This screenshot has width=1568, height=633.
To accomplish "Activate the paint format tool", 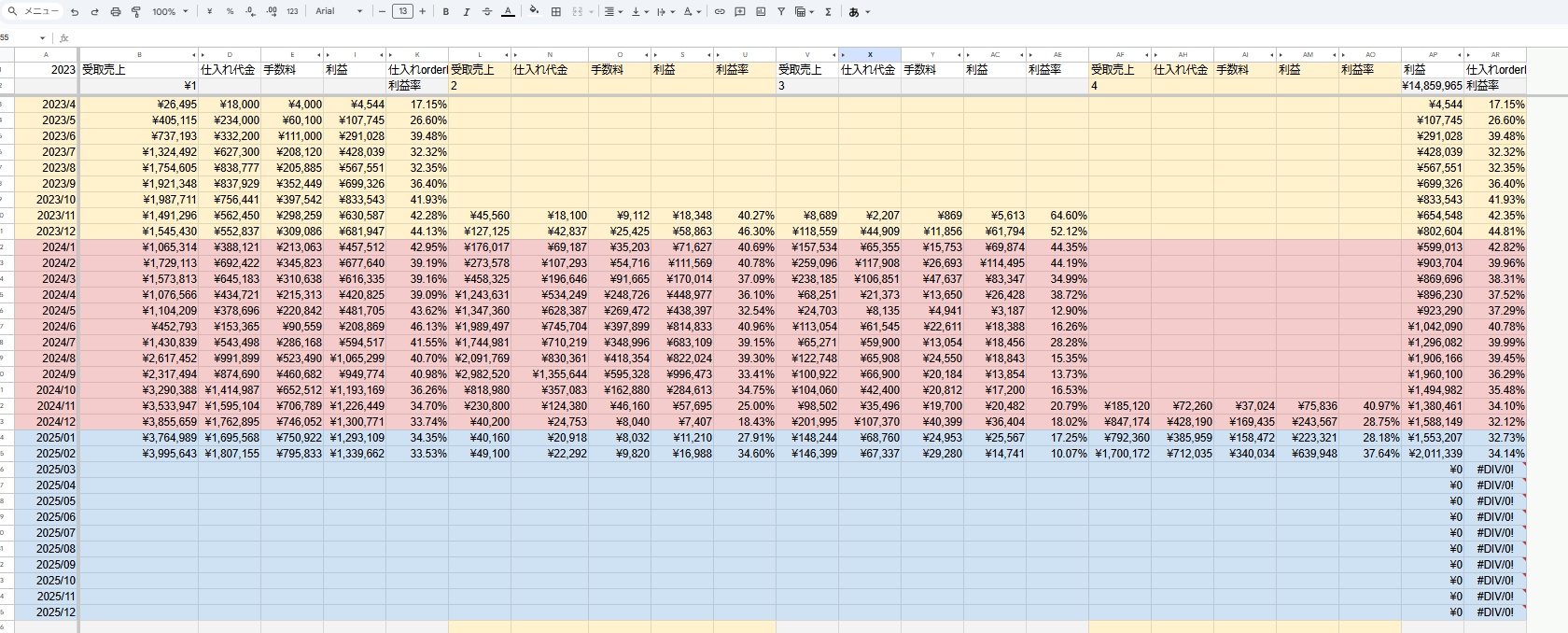I will coord(135,11).
